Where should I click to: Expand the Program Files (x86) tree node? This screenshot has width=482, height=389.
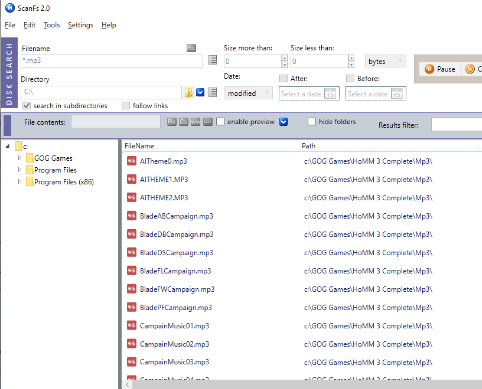click(19, 182)
